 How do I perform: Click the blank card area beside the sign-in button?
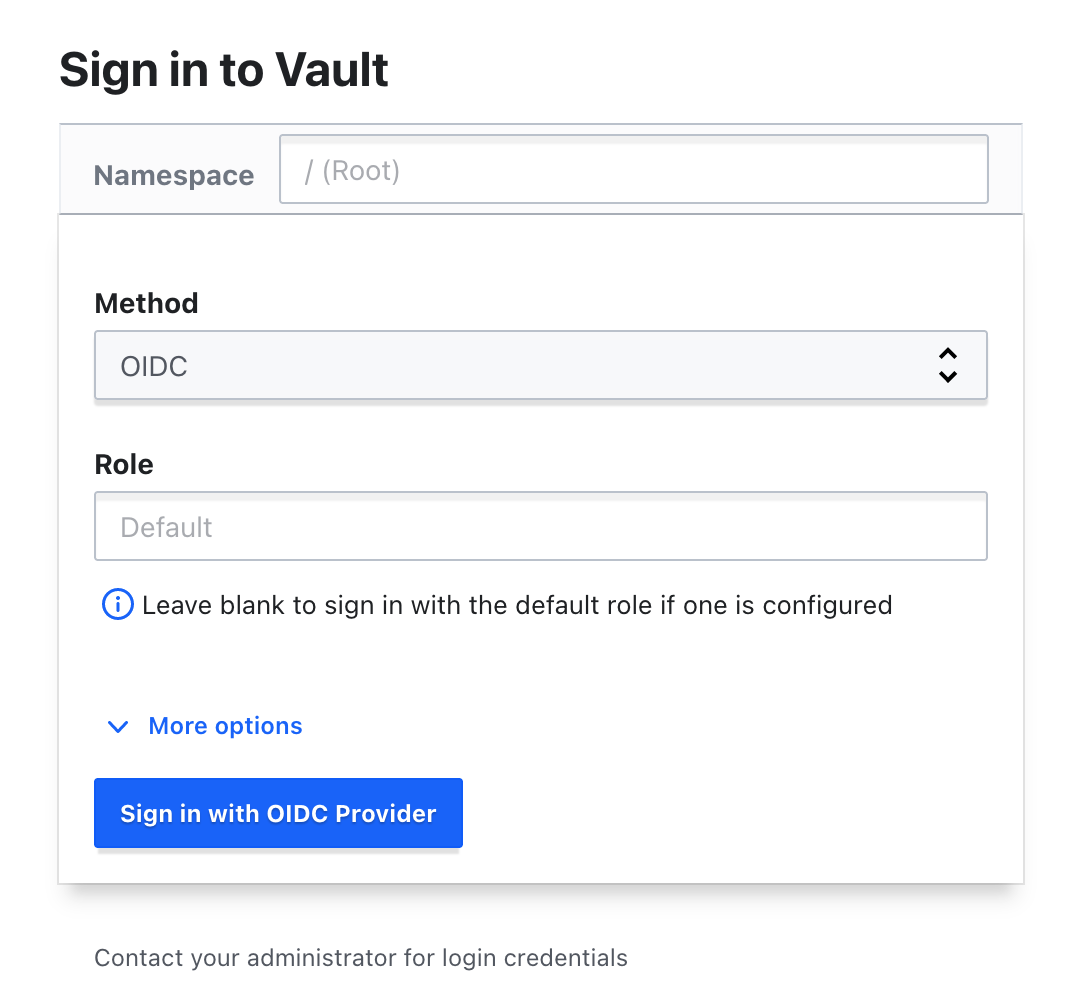740,813
